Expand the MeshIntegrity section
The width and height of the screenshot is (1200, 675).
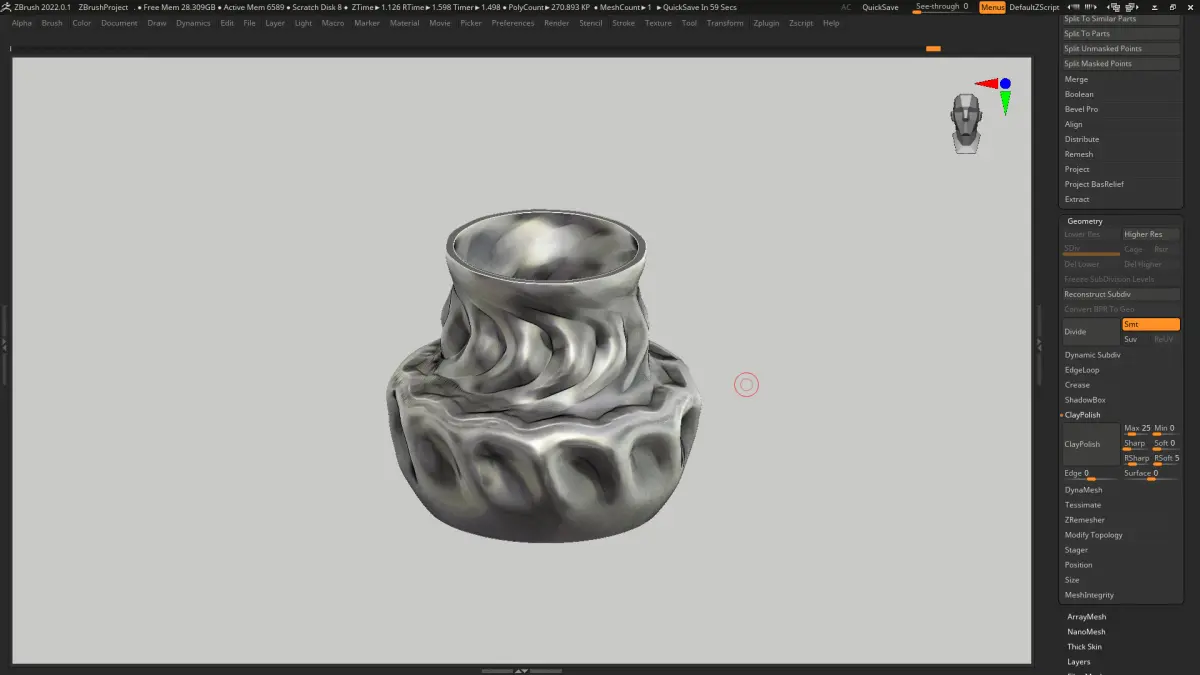point(1089,595)
